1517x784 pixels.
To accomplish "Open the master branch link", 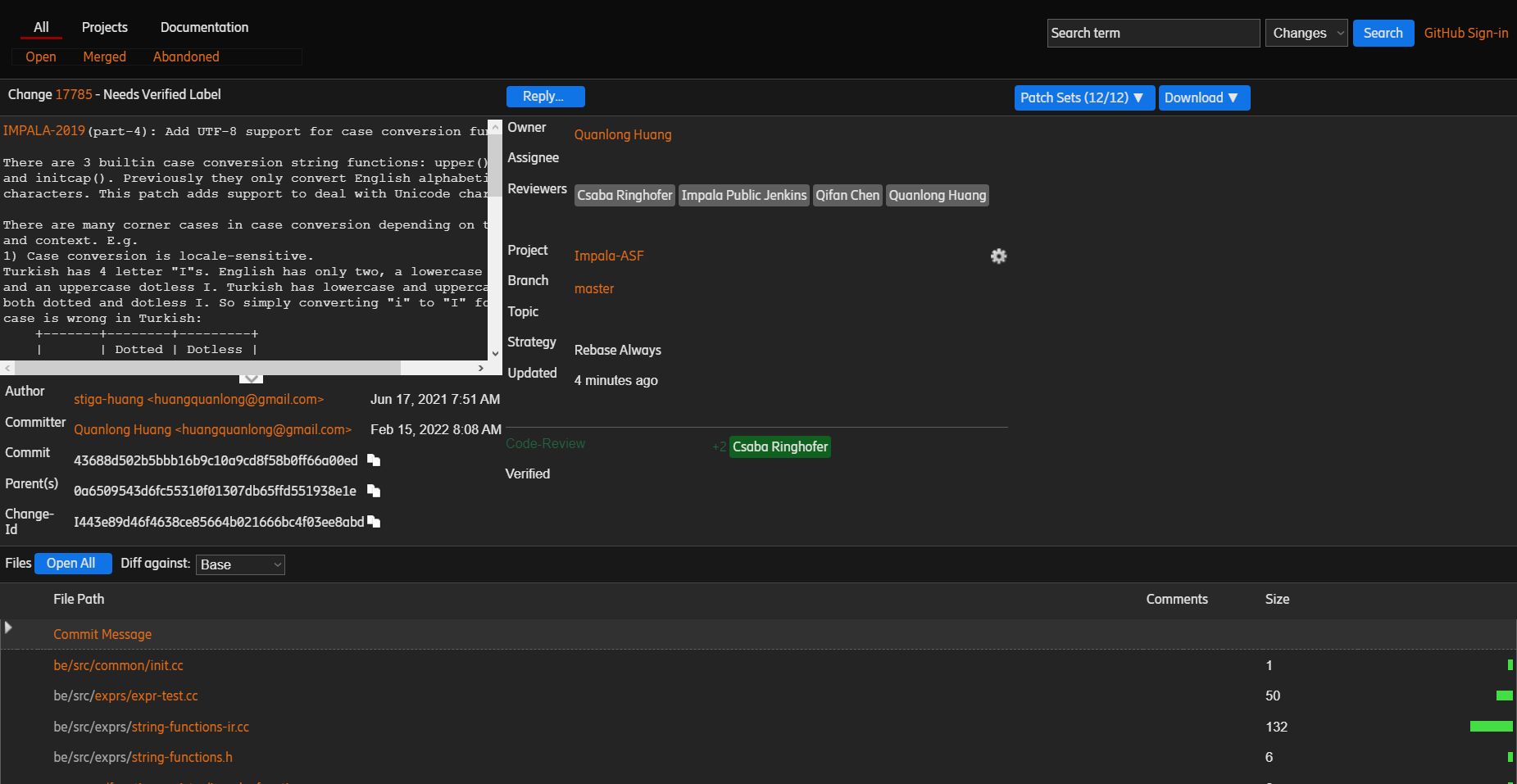I will 594,288.
